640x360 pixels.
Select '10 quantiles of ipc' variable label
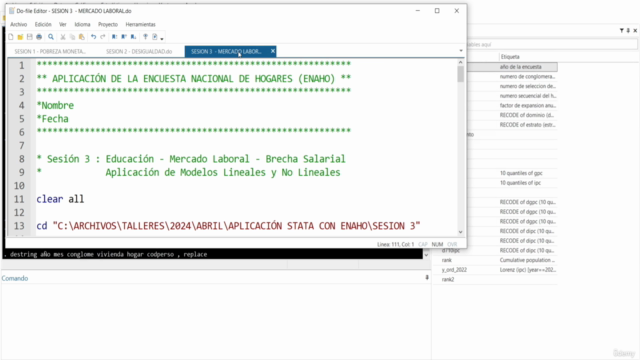pyautogui.click(x=520, y=183)
